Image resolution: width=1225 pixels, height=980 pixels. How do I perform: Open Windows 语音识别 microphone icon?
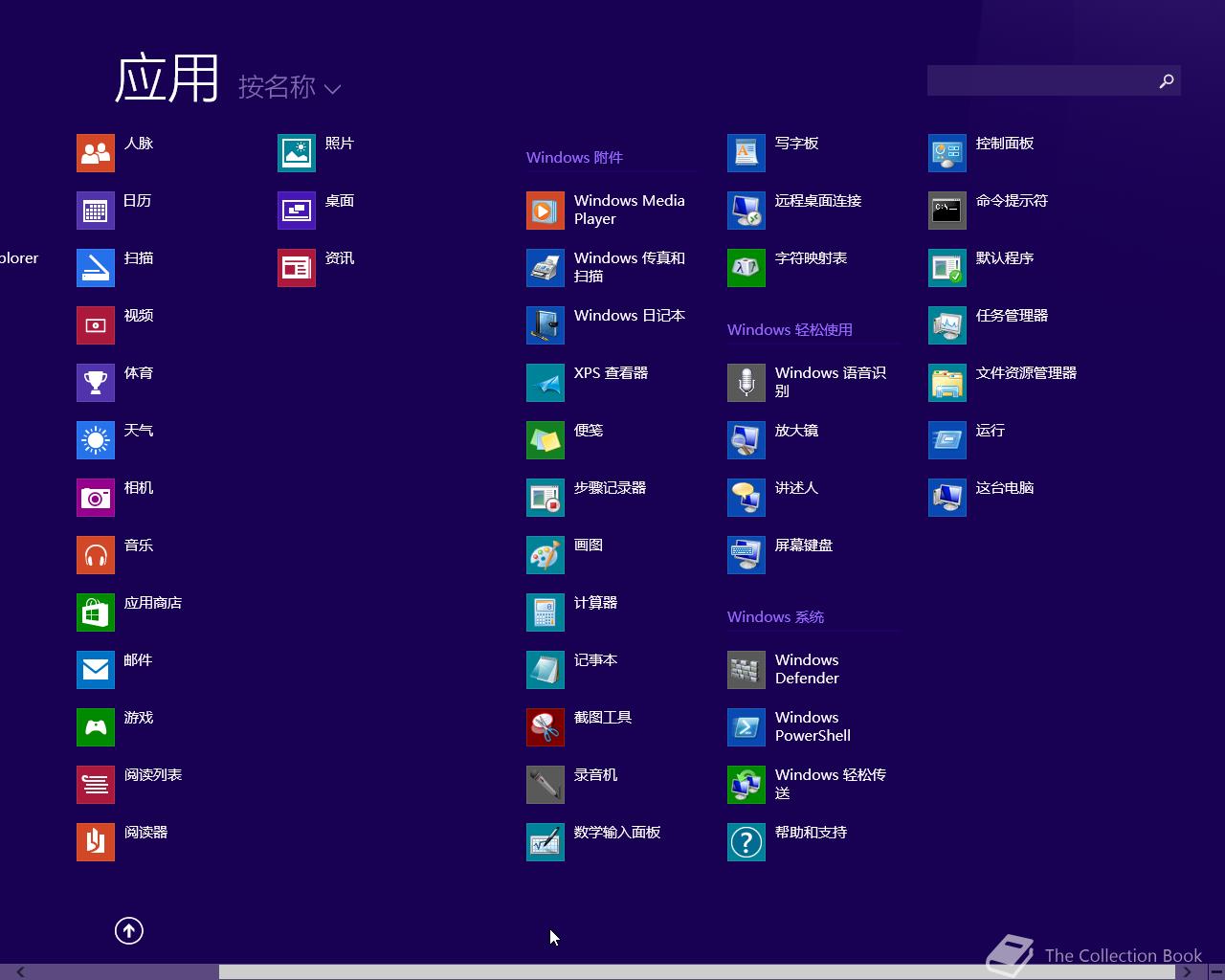[746, 383]
